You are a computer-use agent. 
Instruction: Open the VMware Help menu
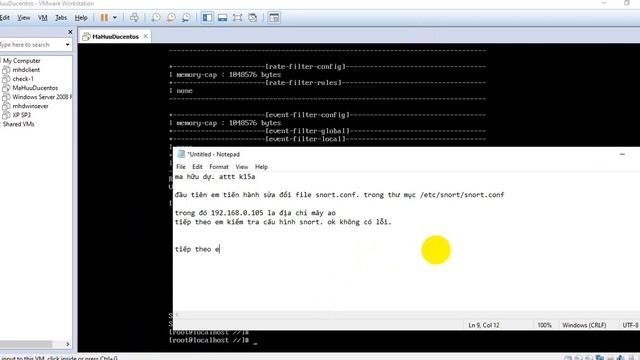click(x=81, y=18)
